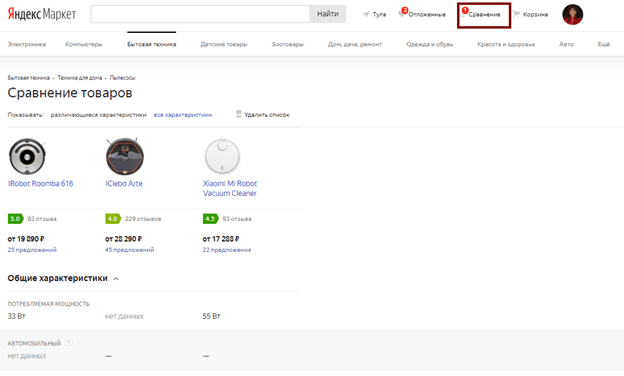Viewport: 624px width, 376px height.
Task: Open 229 отзывов reviews
Action: (x=143, y=219)
